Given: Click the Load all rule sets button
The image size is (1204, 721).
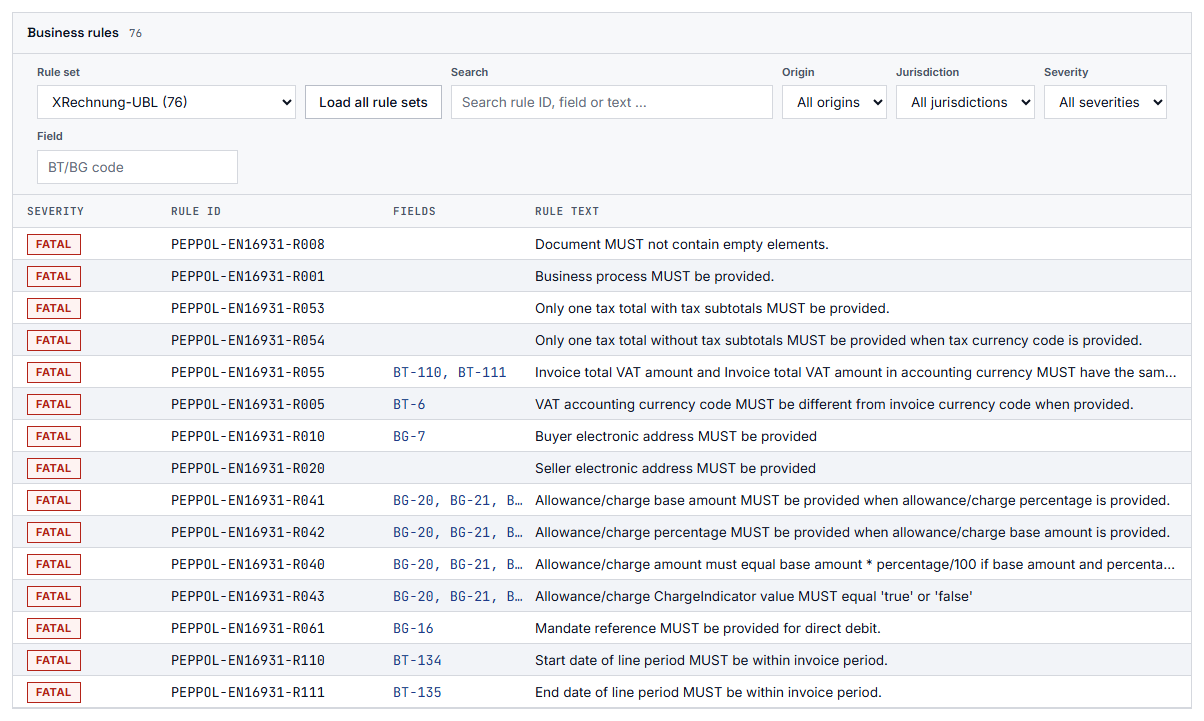Looking at the screenshot, I should (x=373, y=102).
